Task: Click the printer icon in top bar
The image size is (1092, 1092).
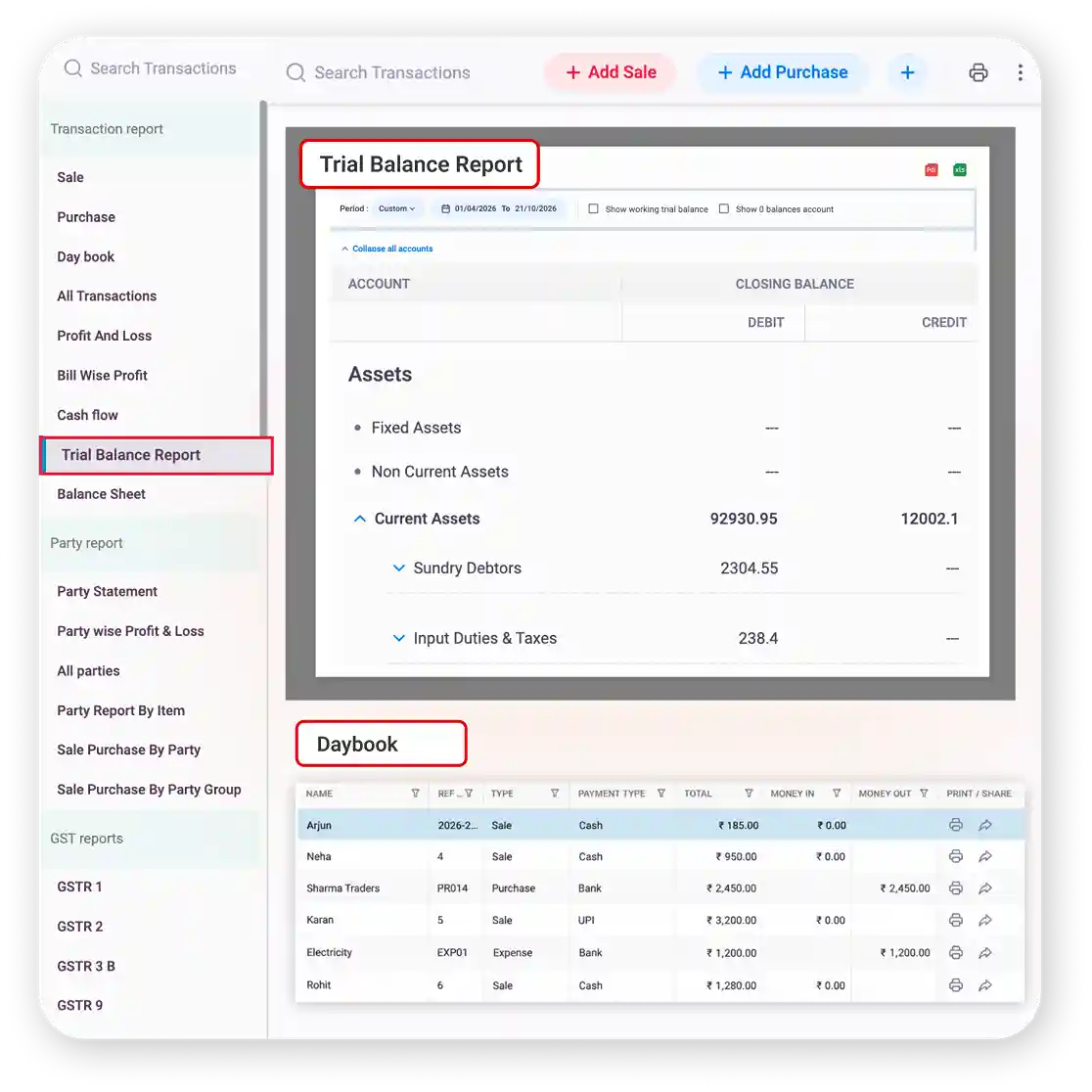Action: pyautogui.click(x=978, y=72)
